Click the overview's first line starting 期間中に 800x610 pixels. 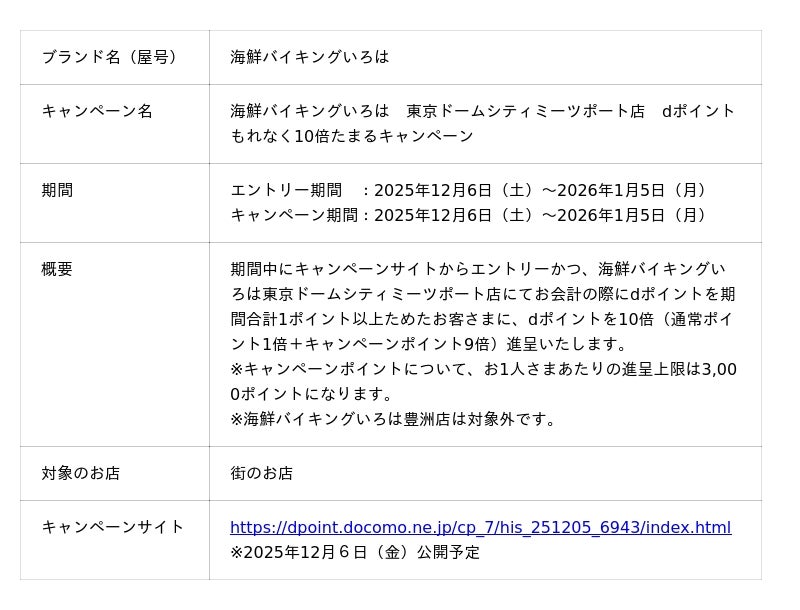(x=478, y=269)
